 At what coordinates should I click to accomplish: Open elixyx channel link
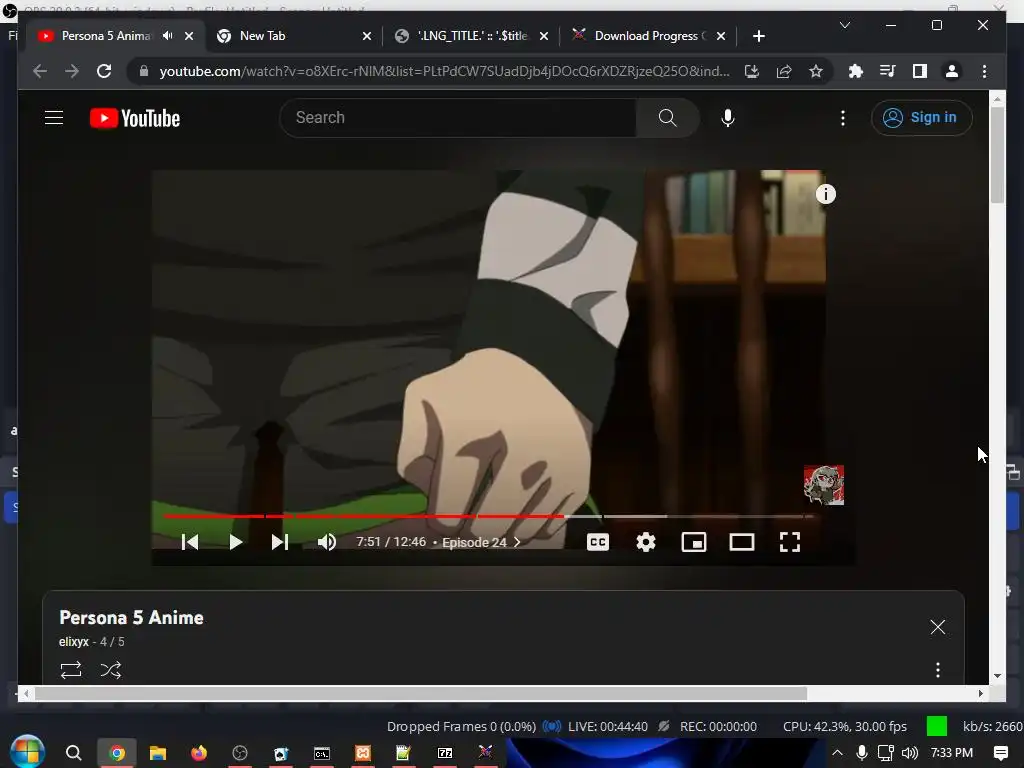[x=74, y=642]
